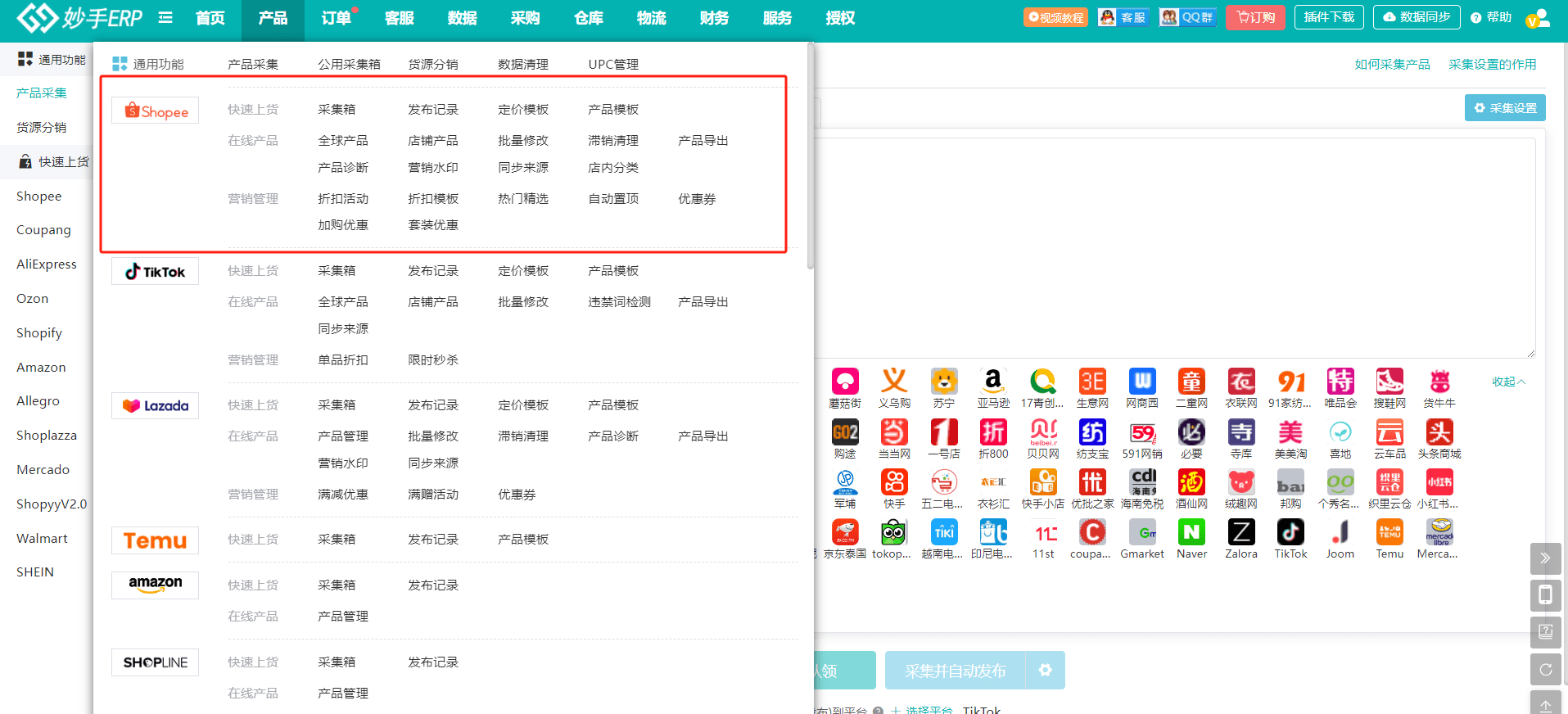Viewport: 1568px width, 714px height.
Task: Click the 唯品会 icon
Action: (1340, 382)
